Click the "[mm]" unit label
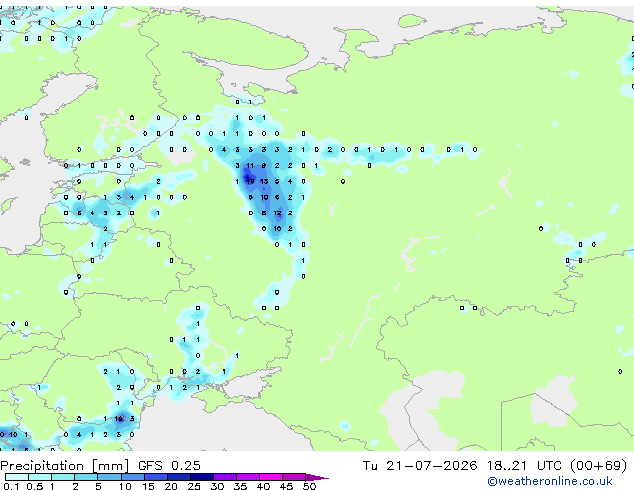634x490 pixels. tap(110, 466)
